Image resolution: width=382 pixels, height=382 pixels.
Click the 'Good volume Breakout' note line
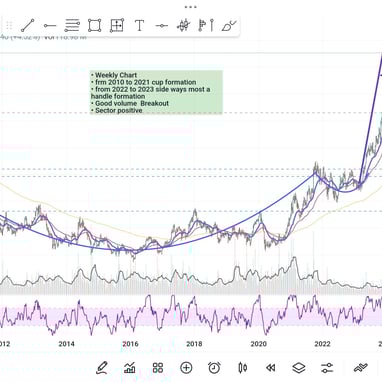(x=130, y=103)
